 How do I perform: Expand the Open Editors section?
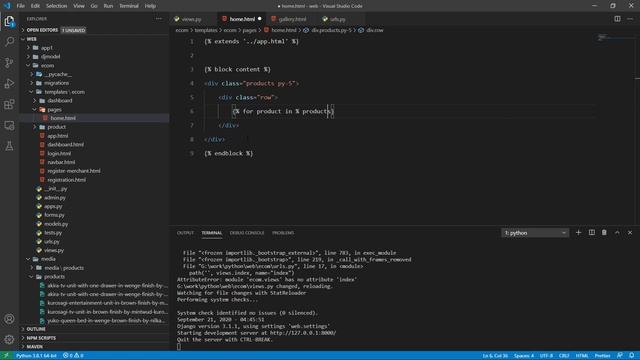95,30
